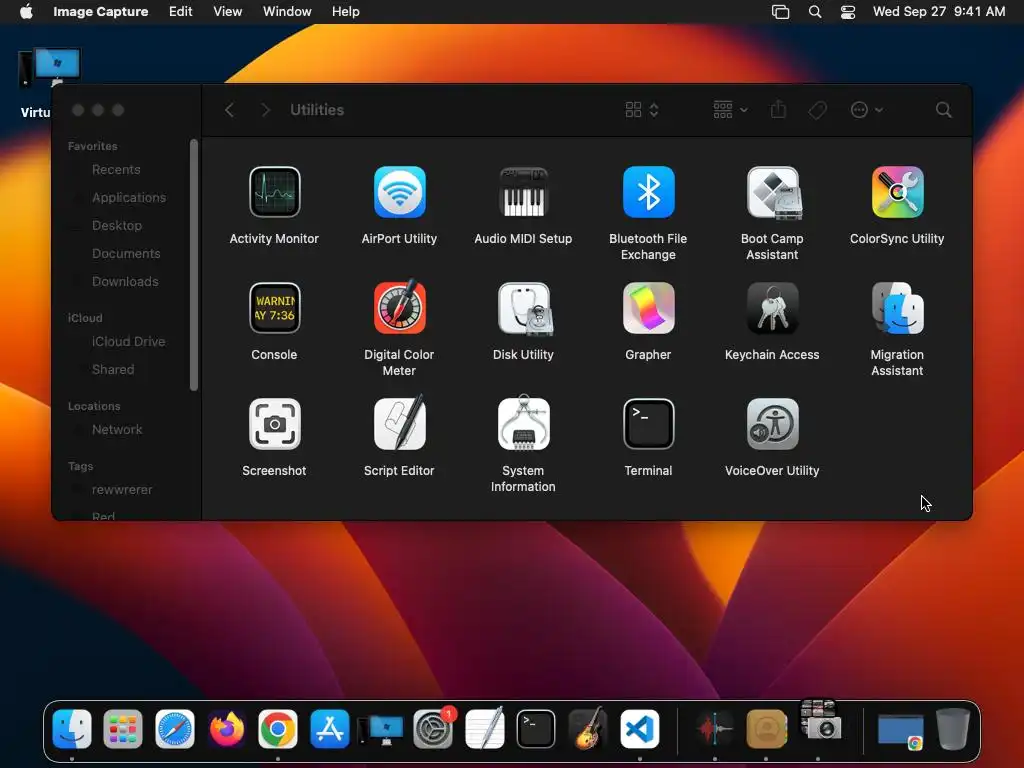Open ColorSync Utility icon
Viewport: 1024px width, 768px height.
[897, 192]
